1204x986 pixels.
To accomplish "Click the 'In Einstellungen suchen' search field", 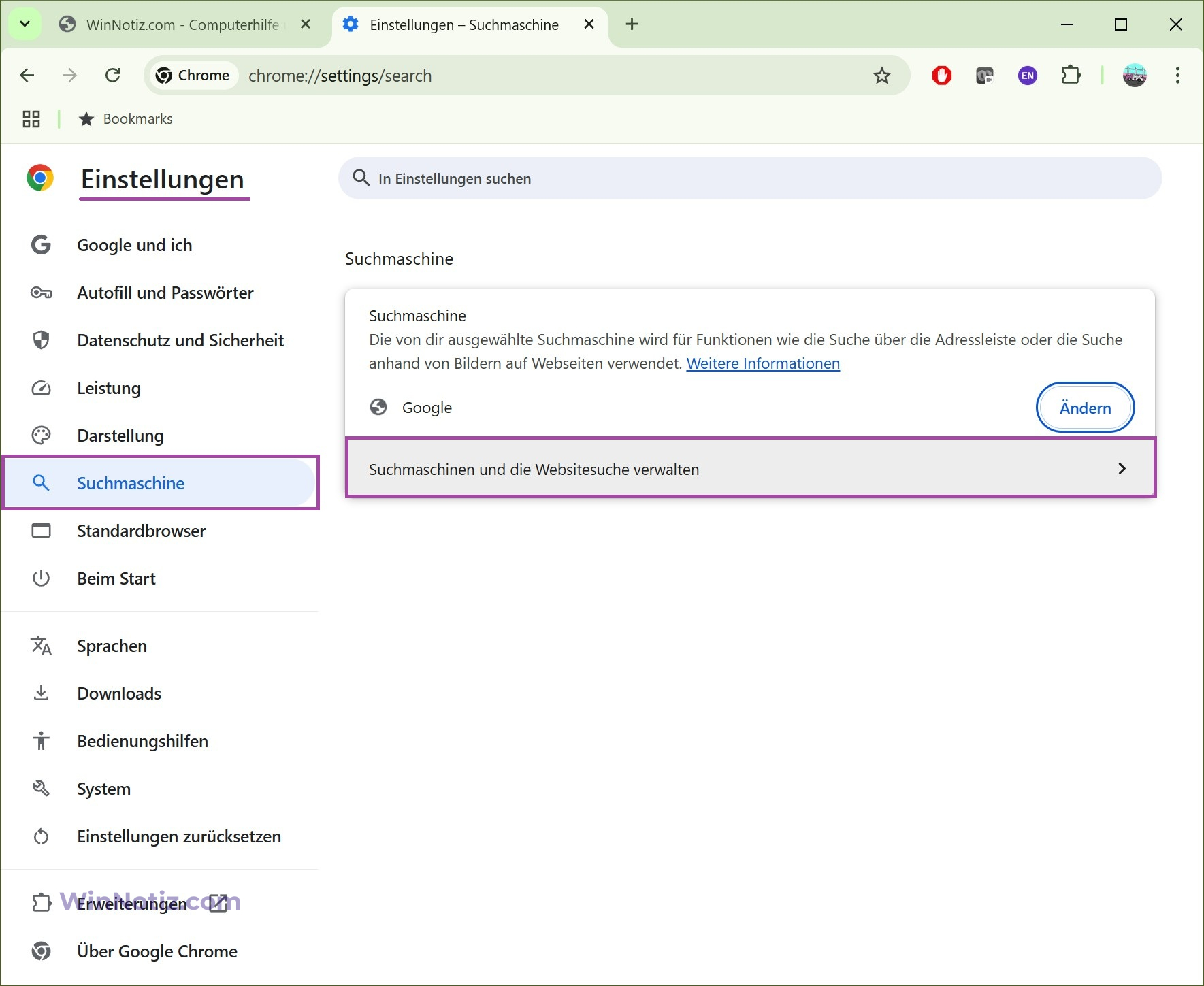I will 749,178.
